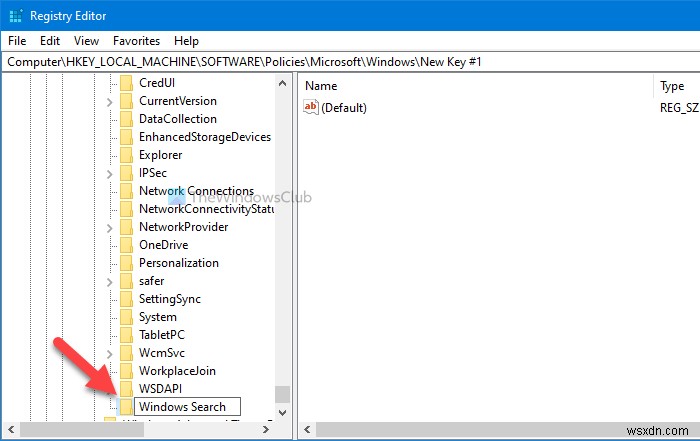This screenshot has height=441, width=700.
Task: Click the System folder icon
Action: pyautogui.click(x=126, y=317)
